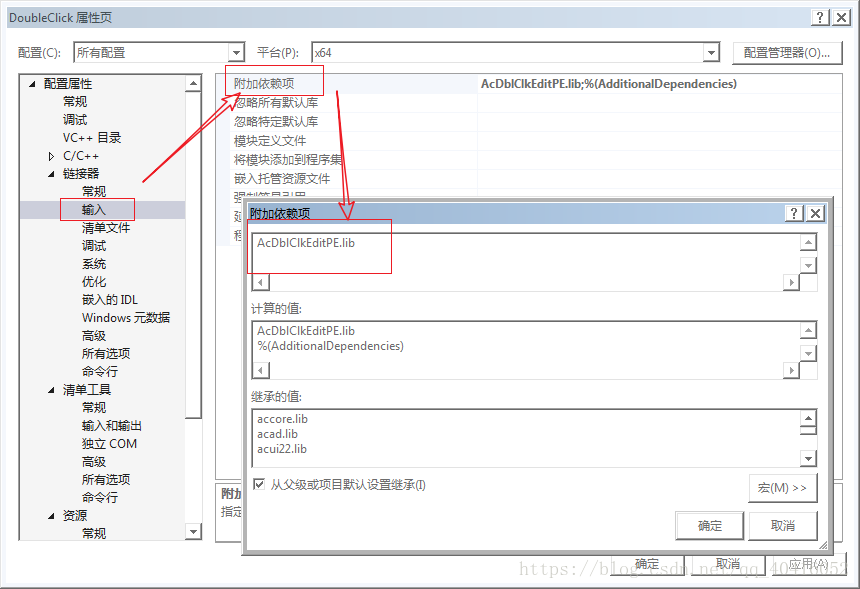Screen dimensions: 860x589
Task: Select 嵌入的 IDL tree item
Action: point(110,299)
